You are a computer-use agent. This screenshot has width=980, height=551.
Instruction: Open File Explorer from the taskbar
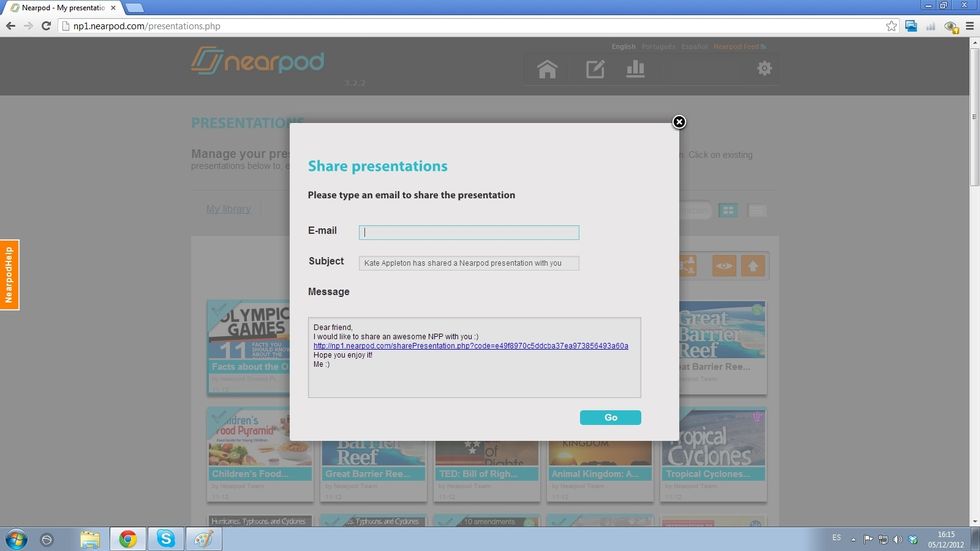(90, 539)
